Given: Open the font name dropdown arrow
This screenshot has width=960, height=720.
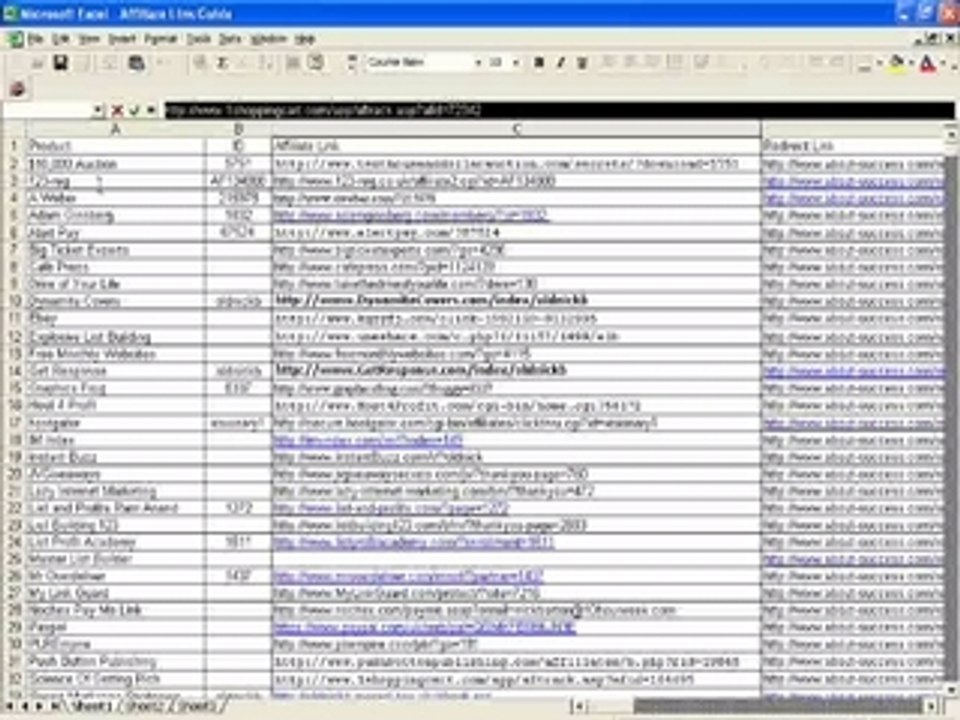Looking at the screenshot, I should pyautogui.click(x=478, y=62).
